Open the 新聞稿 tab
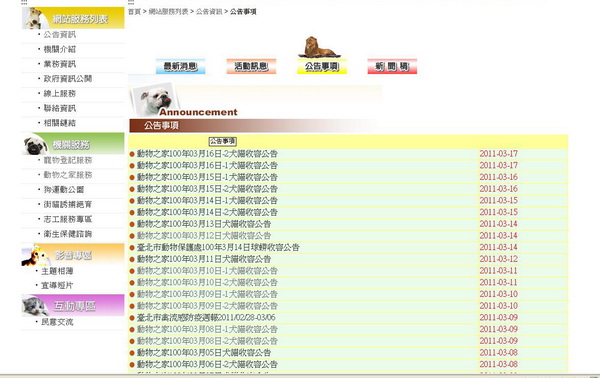Screen dimensions: 600x378 (x=392, y=67)
